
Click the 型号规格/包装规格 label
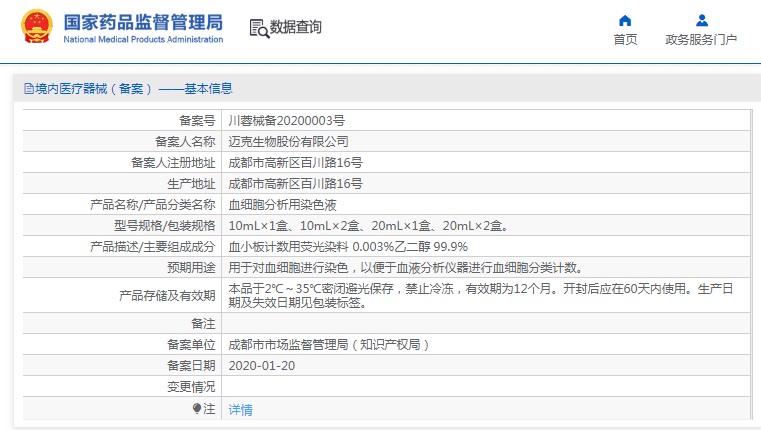point(165,226)
